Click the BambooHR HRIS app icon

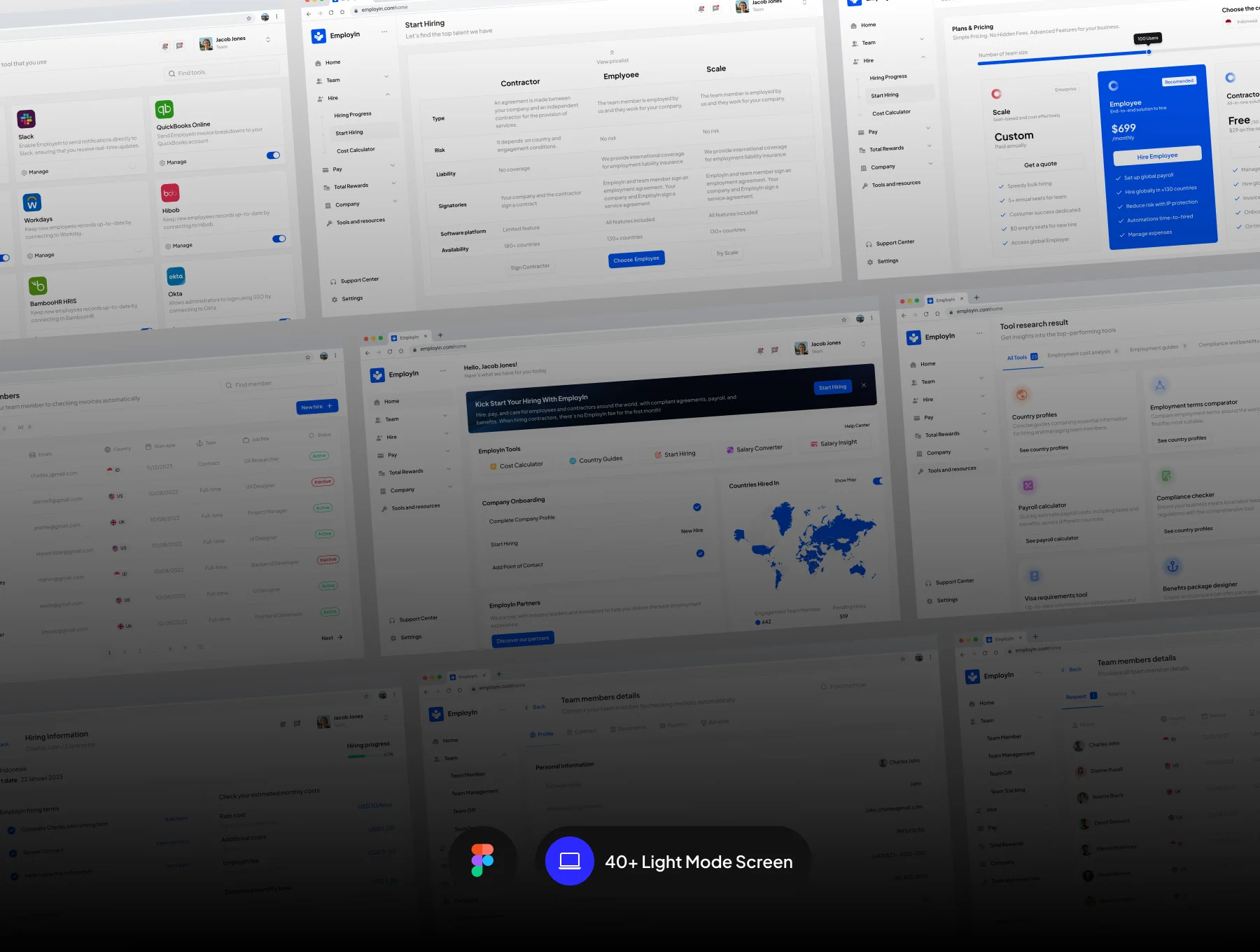(38, 285)
